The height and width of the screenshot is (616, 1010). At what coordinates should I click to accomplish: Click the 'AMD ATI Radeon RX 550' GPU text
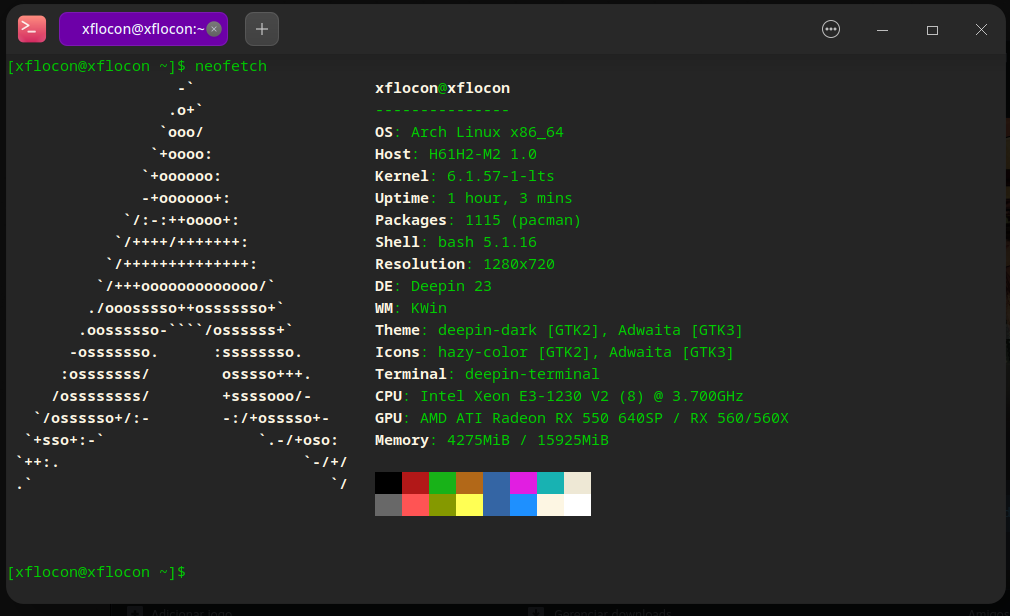click(514, 418)
